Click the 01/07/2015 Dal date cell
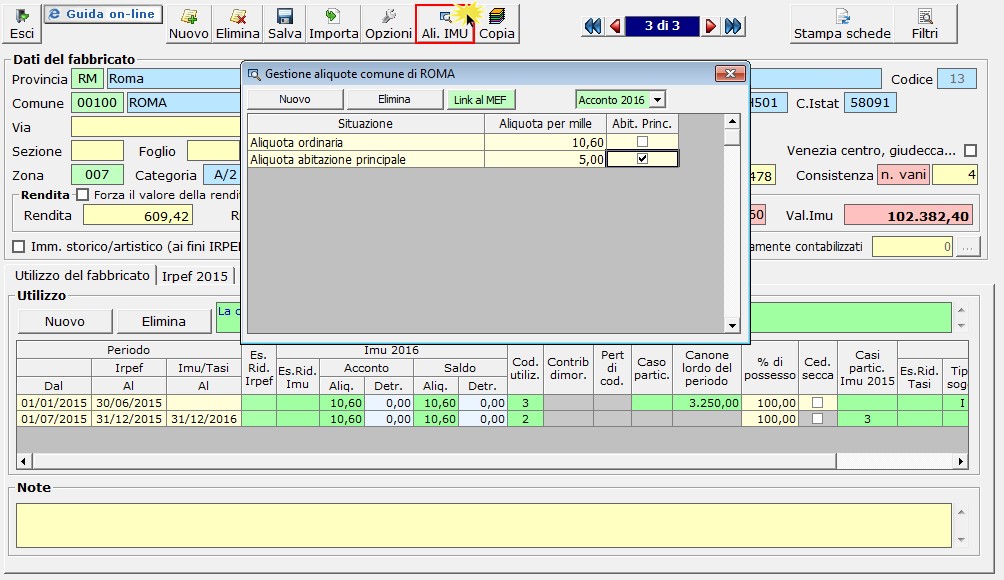The image size is (1004, 580). point(54,419)
